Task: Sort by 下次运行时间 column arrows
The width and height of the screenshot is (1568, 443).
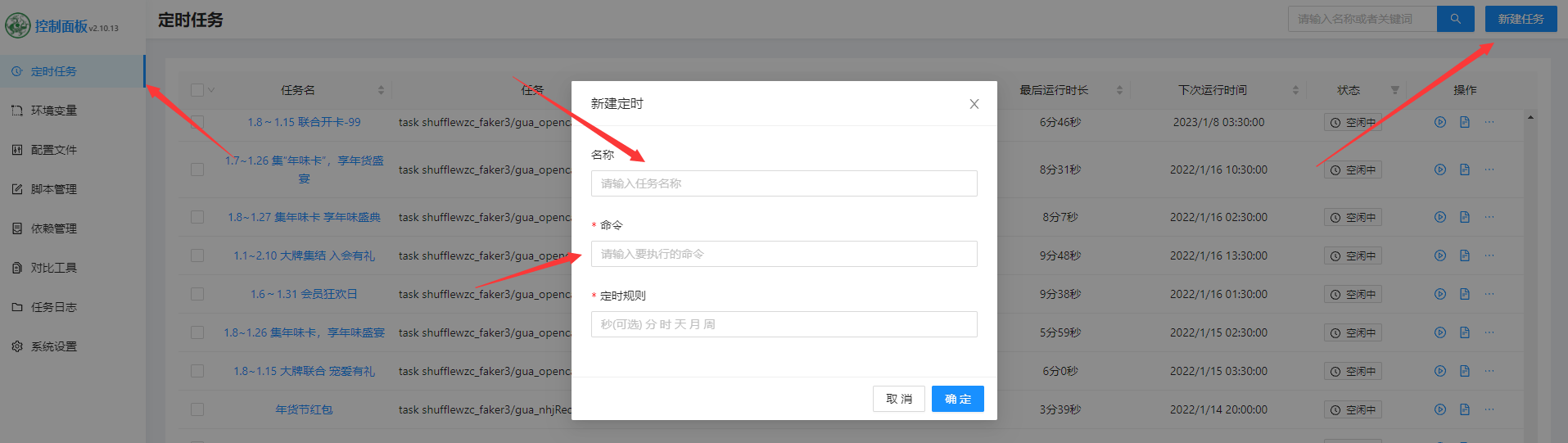Action: coord(1295,90)
